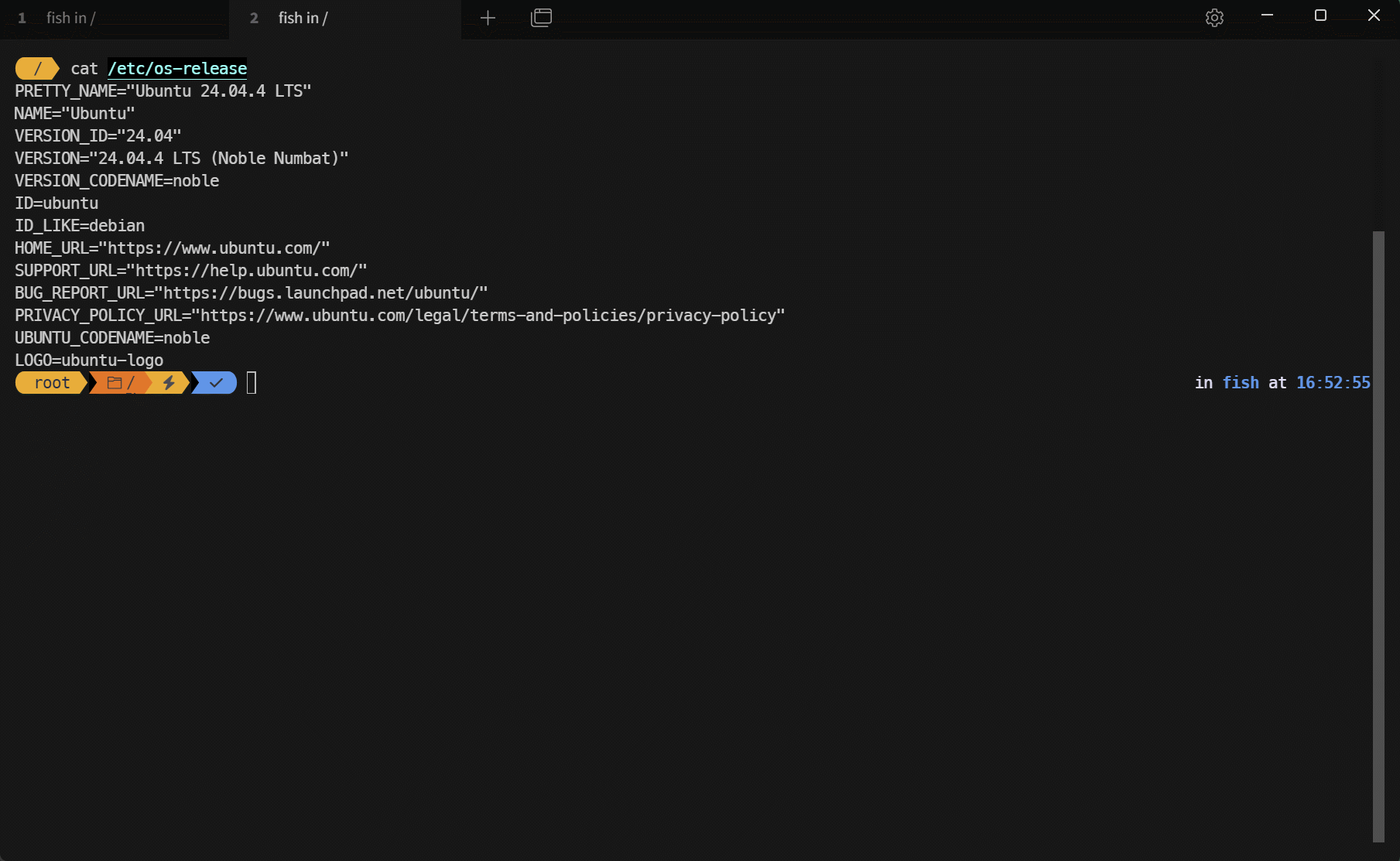The image size is (1400, 861).
Task: Minimize the terminal window
Action: click(1267, 15)
